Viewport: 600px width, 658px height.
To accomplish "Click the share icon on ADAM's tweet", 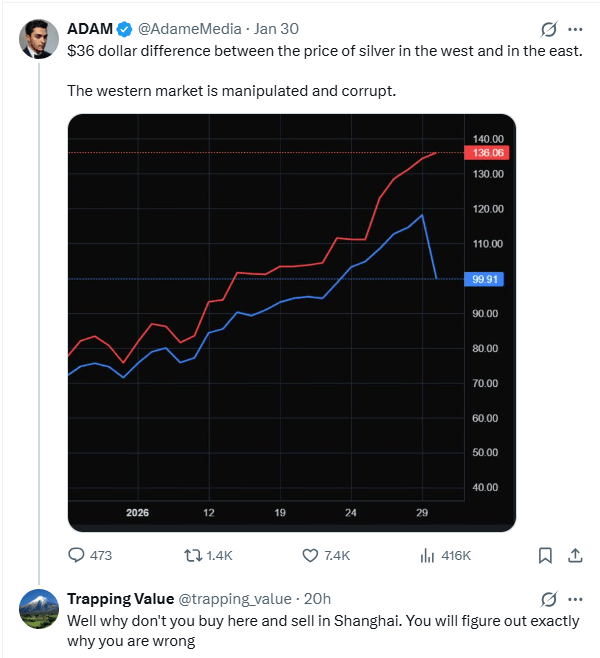I will pyautogui.click(x=575, y=555).
